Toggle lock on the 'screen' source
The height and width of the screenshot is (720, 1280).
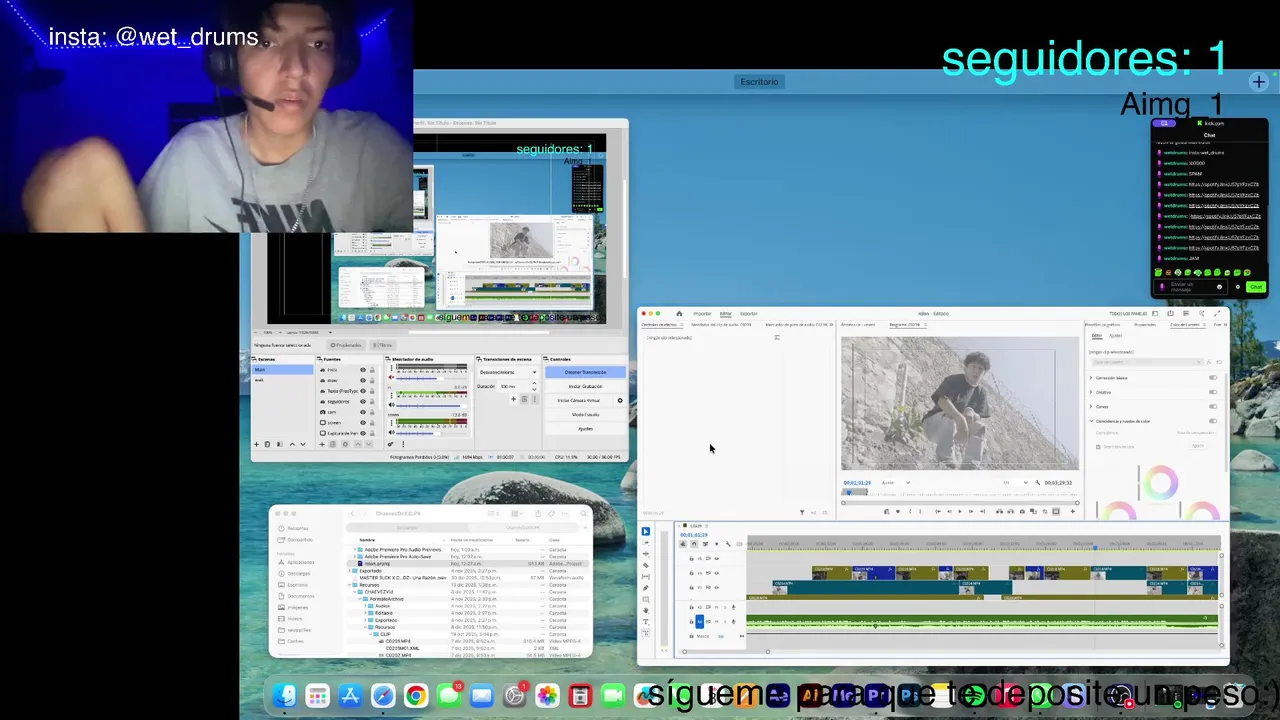pos(372,423)
